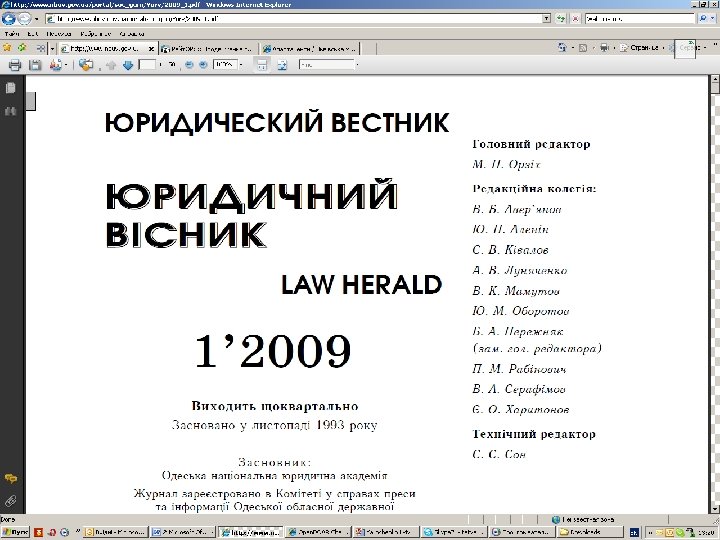Go to previous page with gray up arrow

click(111, 65)
